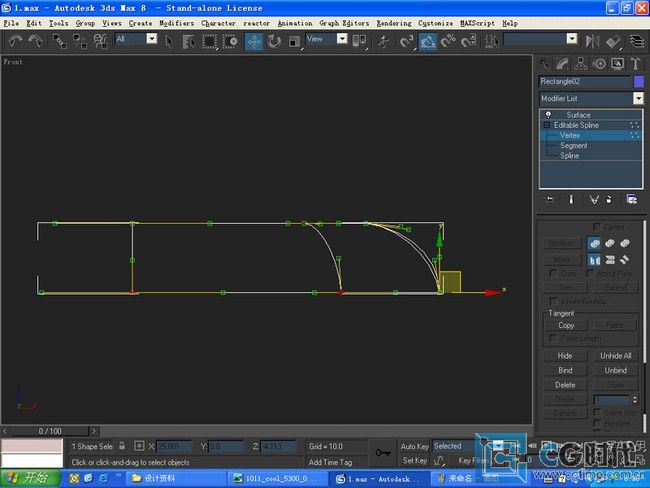The height and width of the screenshot is (488, 650).
Task: Collapse the Editable Spline tree node
Action: (x=546, y=125)
